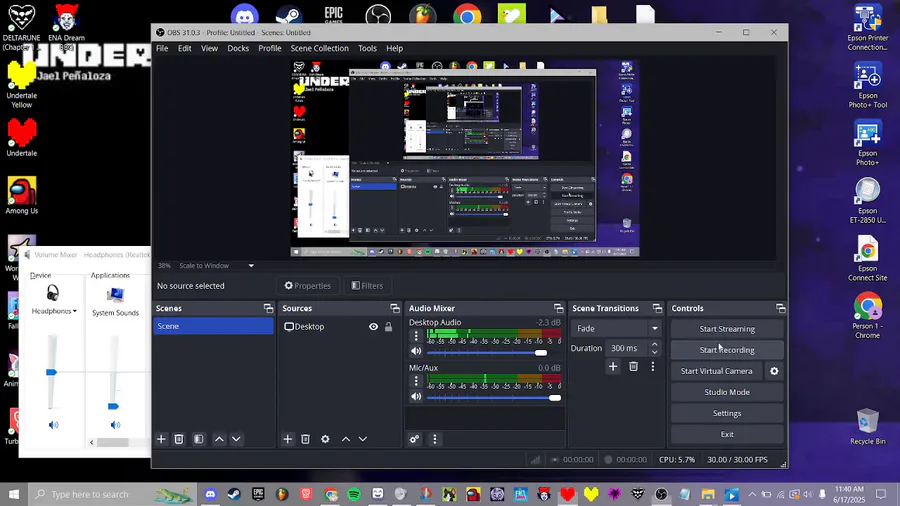Open Audio Mixer menu three-dots at bottom
Viewport: 900px width, 506px height.
coord(435,439)
